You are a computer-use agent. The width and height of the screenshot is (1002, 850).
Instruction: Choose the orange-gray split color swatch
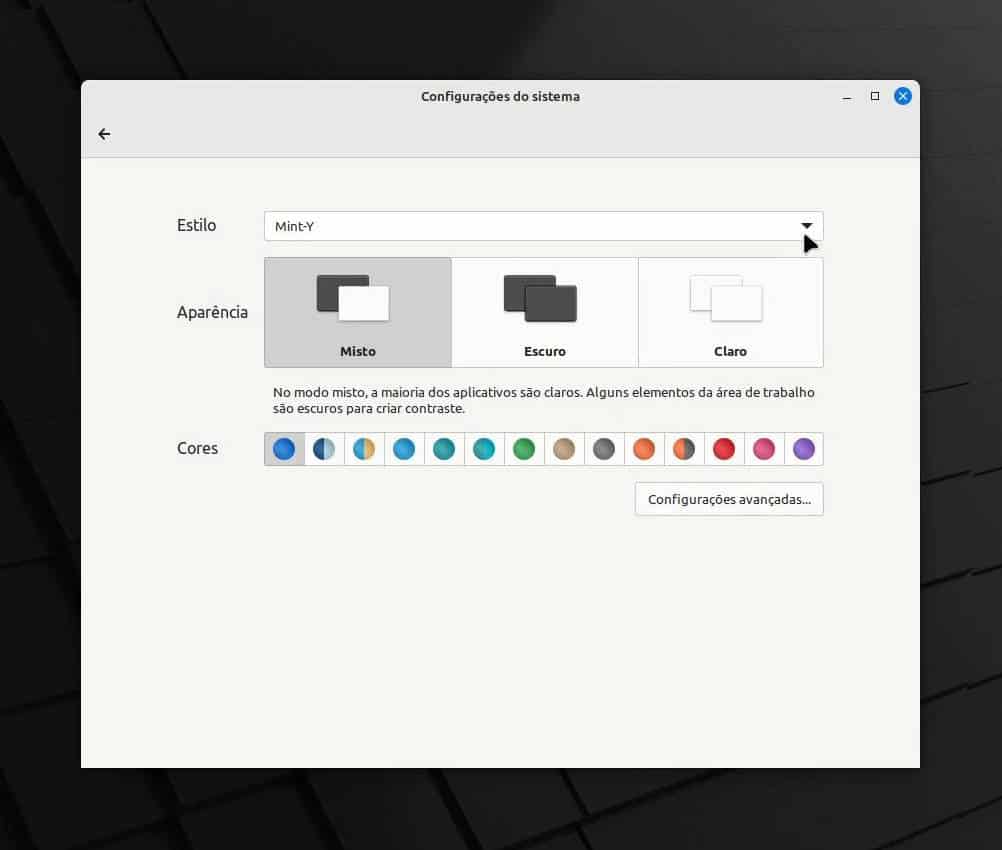(684, 449)
